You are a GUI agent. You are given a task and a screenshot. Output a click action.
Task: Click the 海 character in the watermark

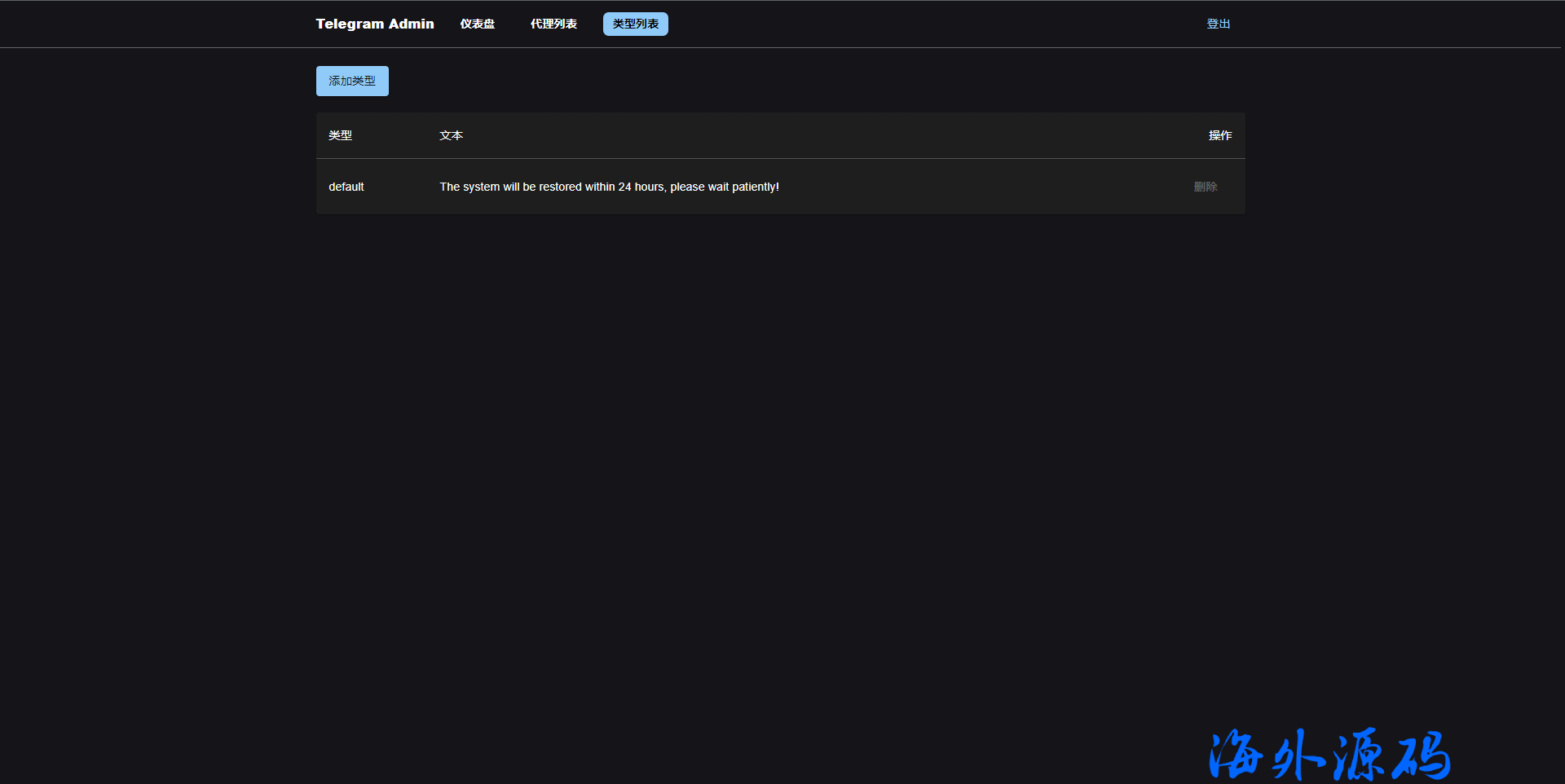click(x=1236, y=755)
